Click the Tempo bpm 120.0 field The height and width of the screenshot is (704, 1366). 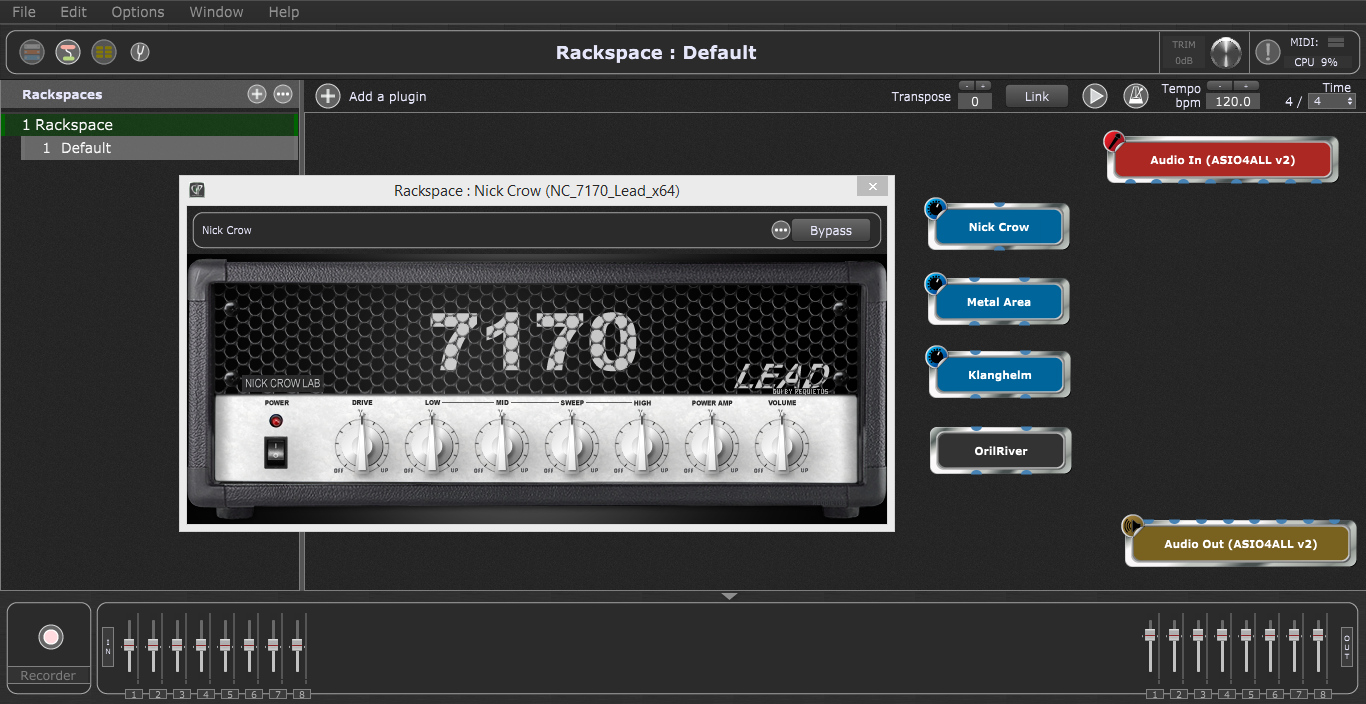tap(1232, 101)
